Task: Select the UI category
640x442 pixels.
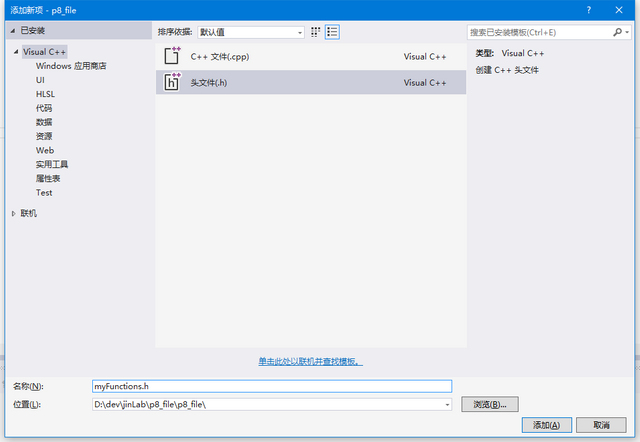Action: (40, 80)
